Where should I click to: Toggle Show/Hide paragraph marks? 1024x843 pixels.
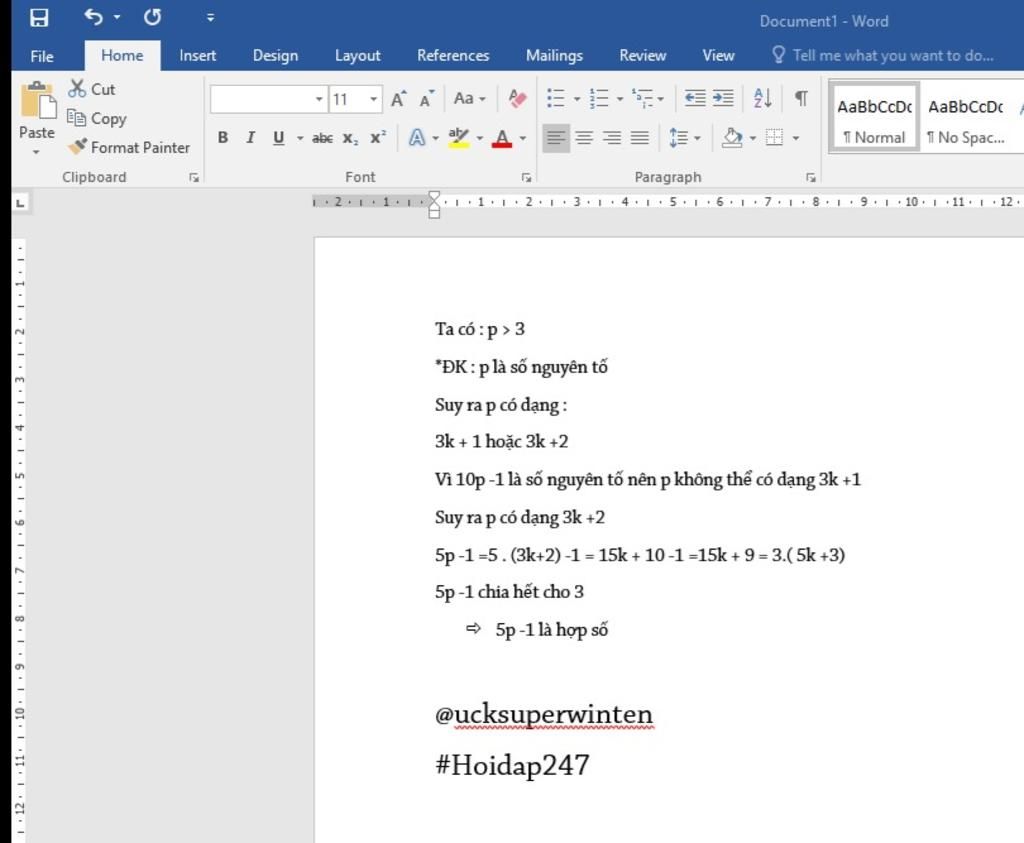click(x=801, y=99)
